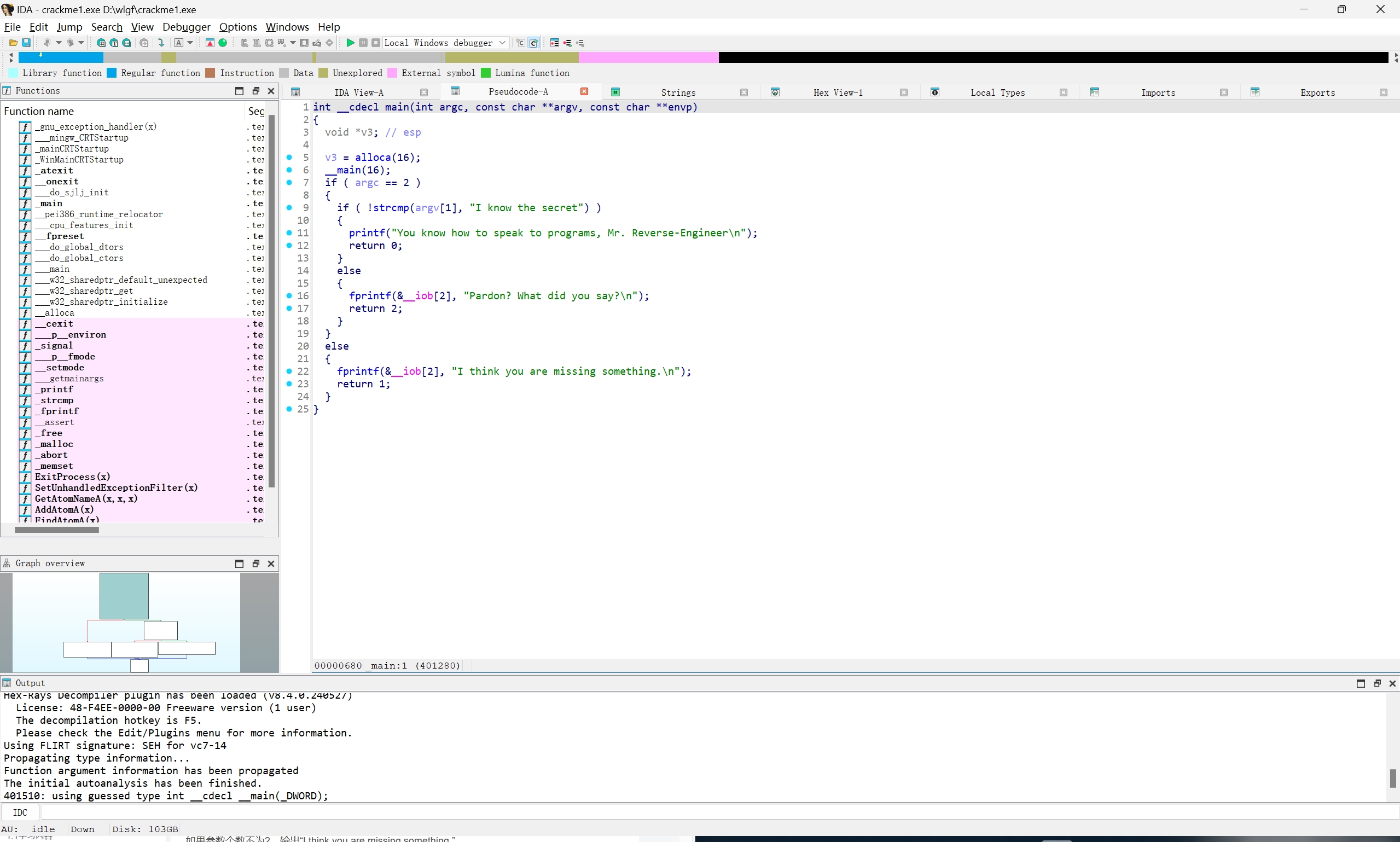Switch to the Imports tab
This screenshot has width=1400, height=842.
1158,92
